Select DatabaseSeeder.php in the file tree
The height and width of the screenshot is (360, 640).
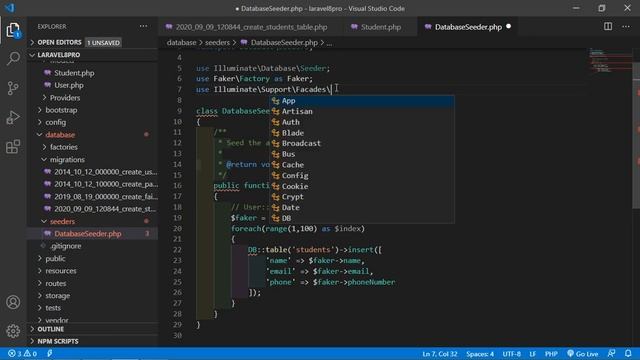[93, 234]
